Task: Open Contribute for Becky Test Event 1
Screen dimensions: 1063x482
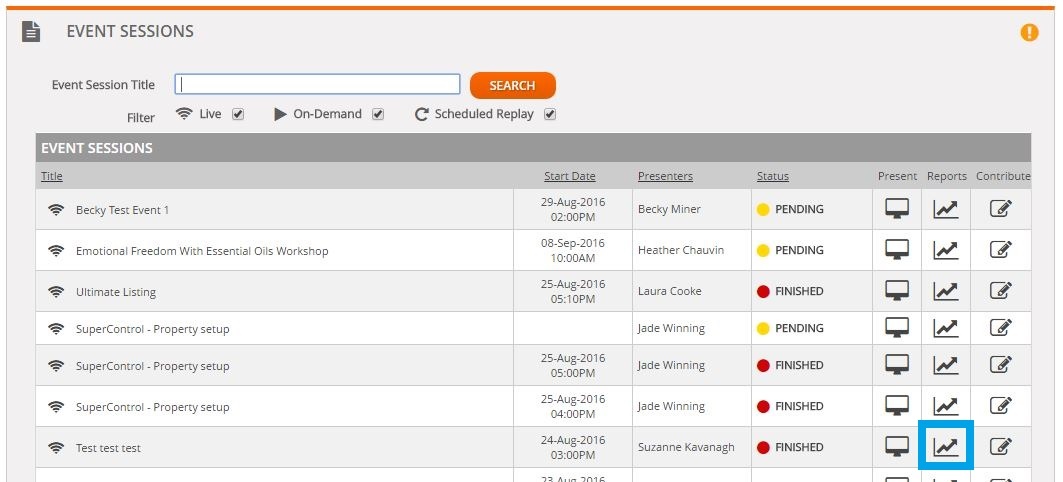Action: tap(1001, 209)
